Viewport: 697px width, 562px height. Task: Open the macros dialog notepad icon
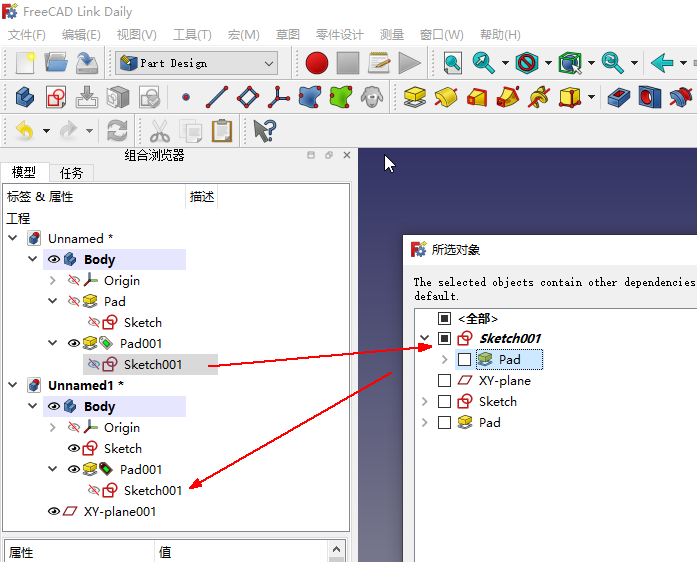pyautogui.click(x=379, y=63)
